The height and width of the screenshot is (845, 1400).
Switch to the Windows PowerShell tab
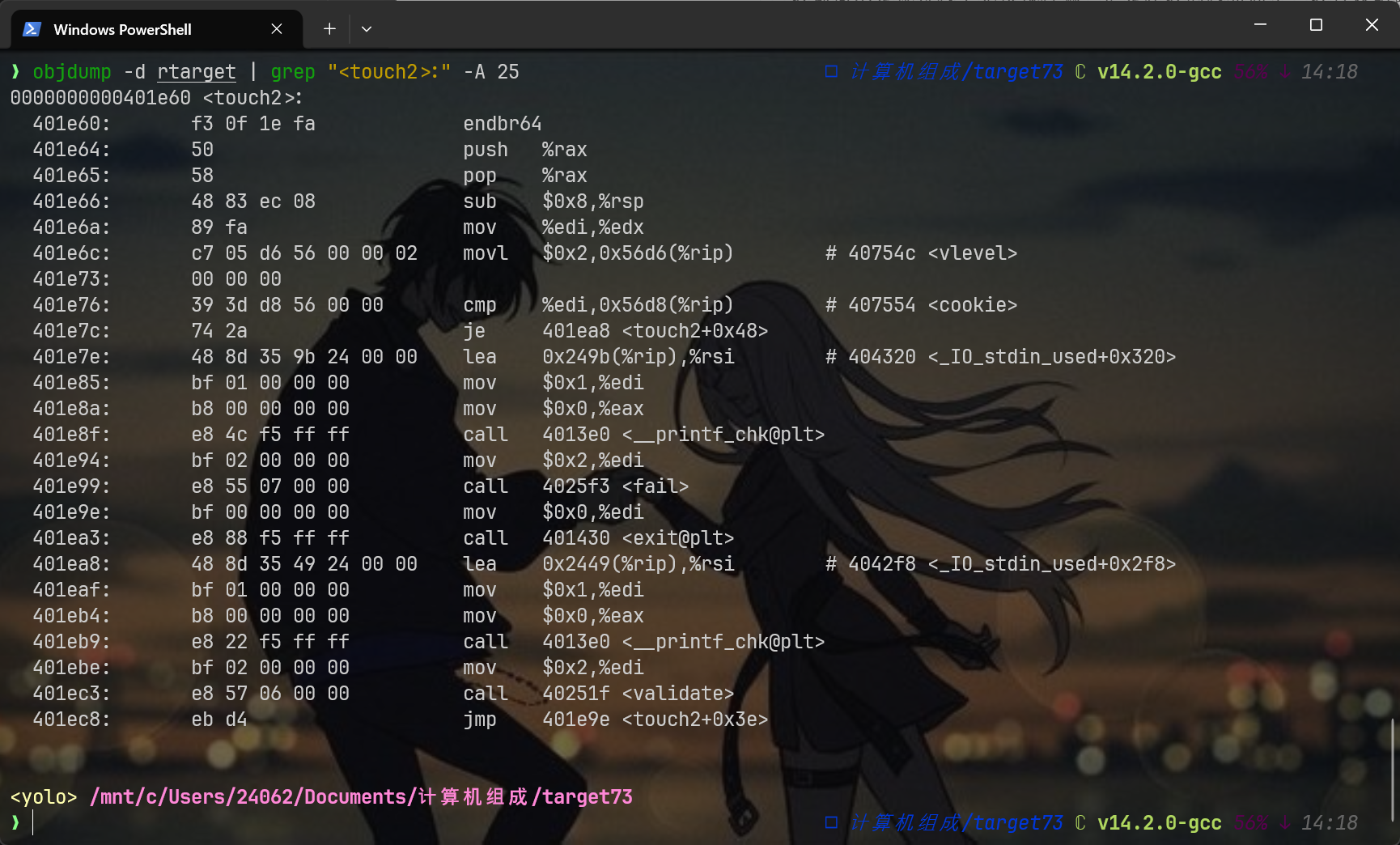[156, 29]
